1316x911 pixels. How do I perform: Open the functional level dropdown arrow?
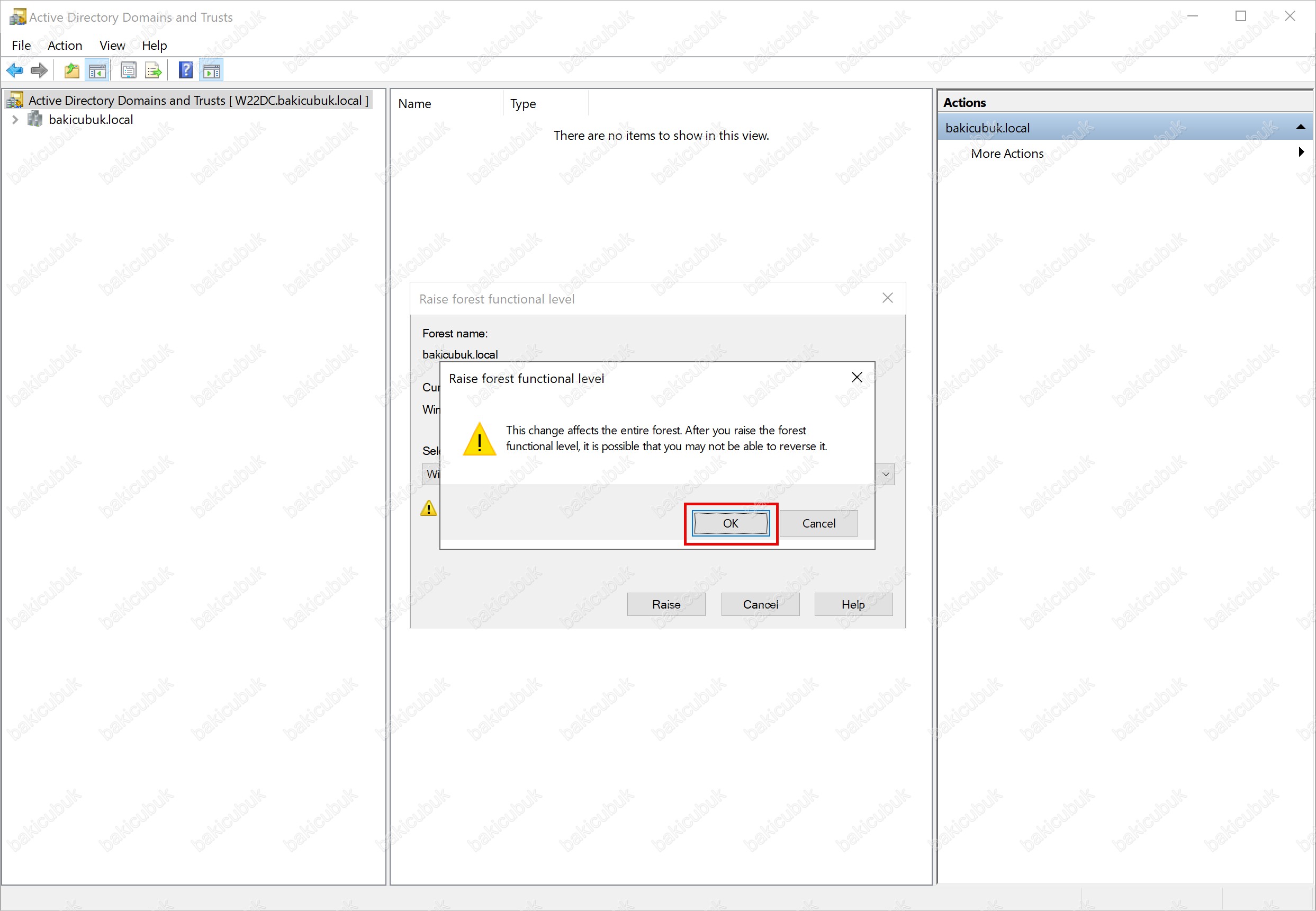tap(885, 475)
